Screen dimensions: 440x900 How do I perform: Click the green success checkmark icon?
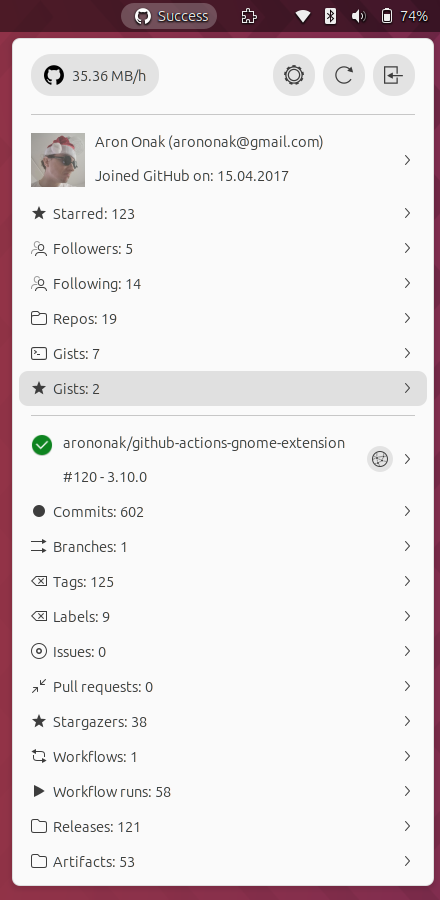[x=42, y=445]
